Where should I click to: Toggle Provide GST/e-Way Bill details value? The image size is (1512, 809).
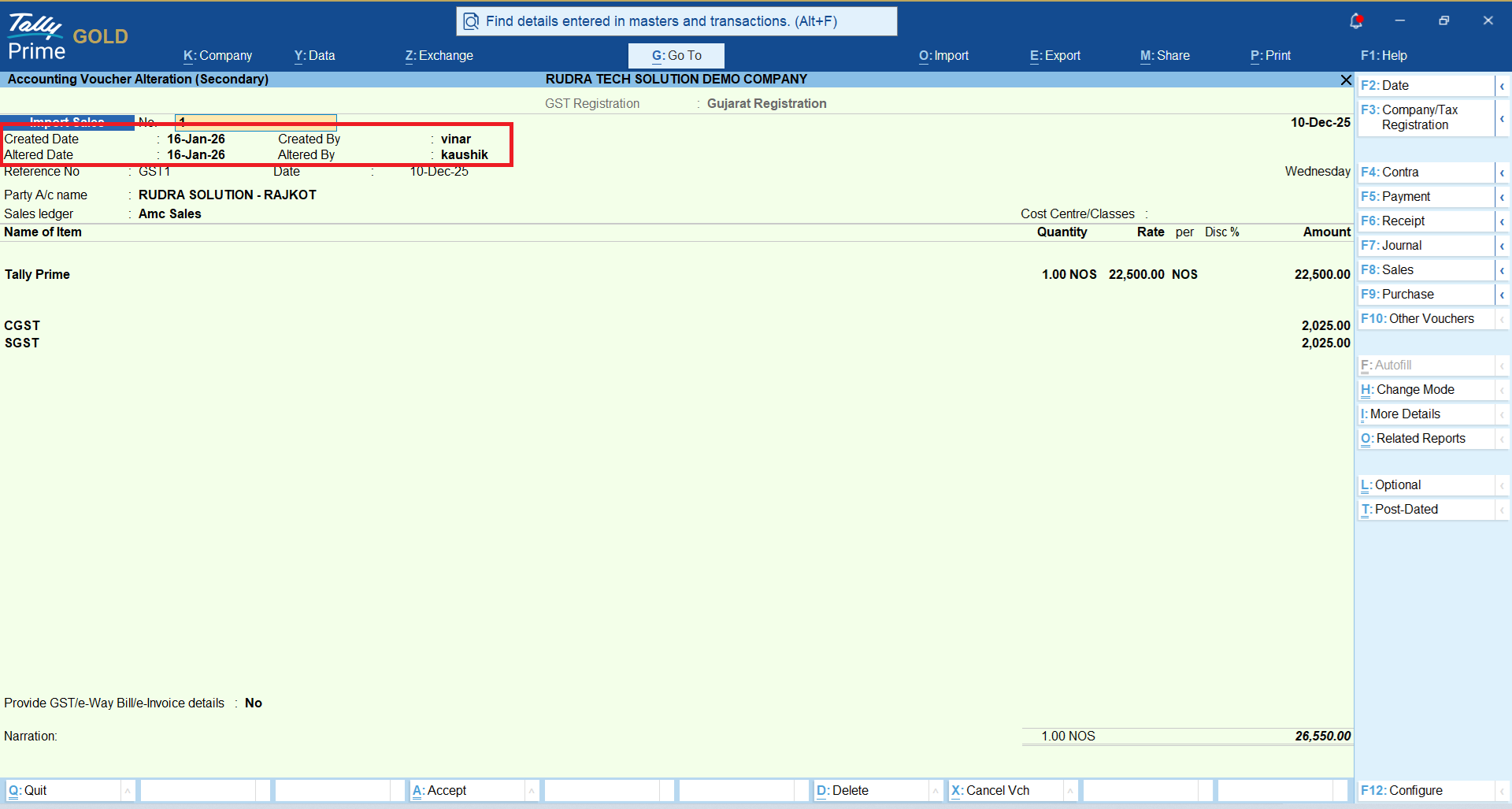click(x=254, y=703)
